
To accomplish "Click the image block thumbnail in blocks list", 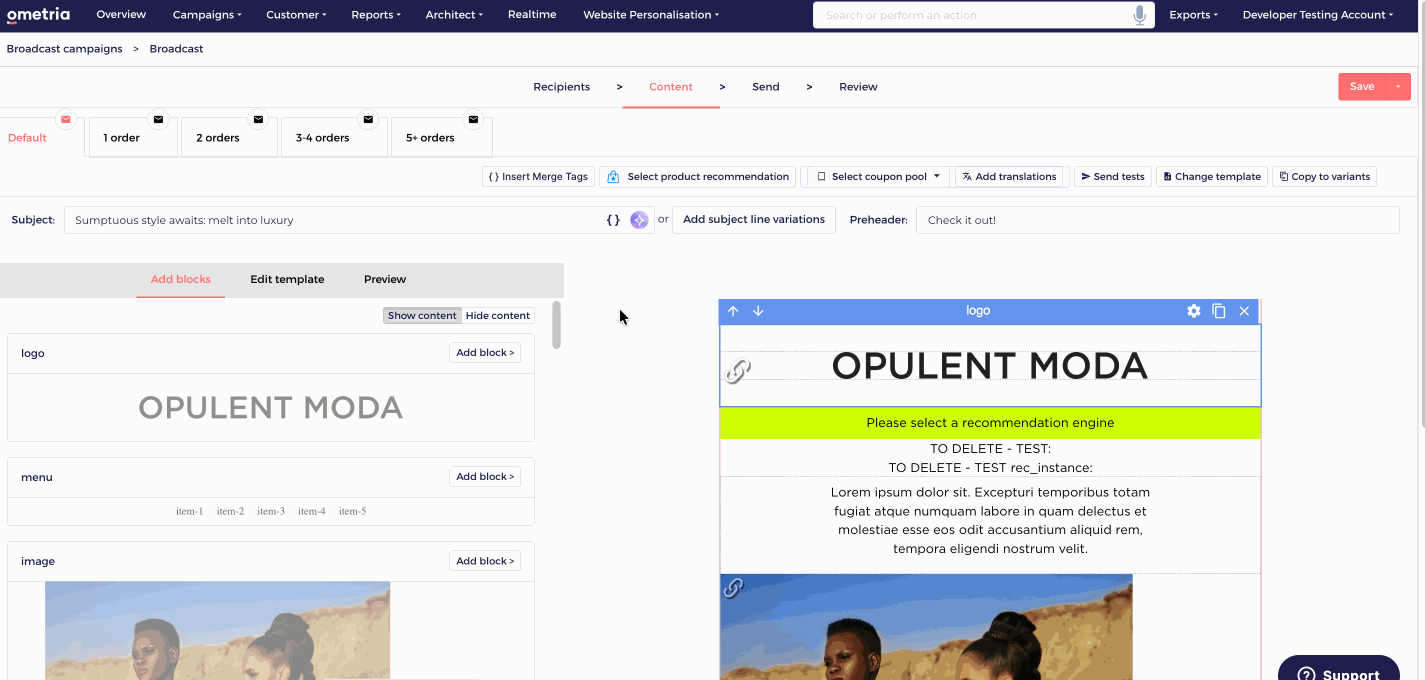I will (217, 631).
